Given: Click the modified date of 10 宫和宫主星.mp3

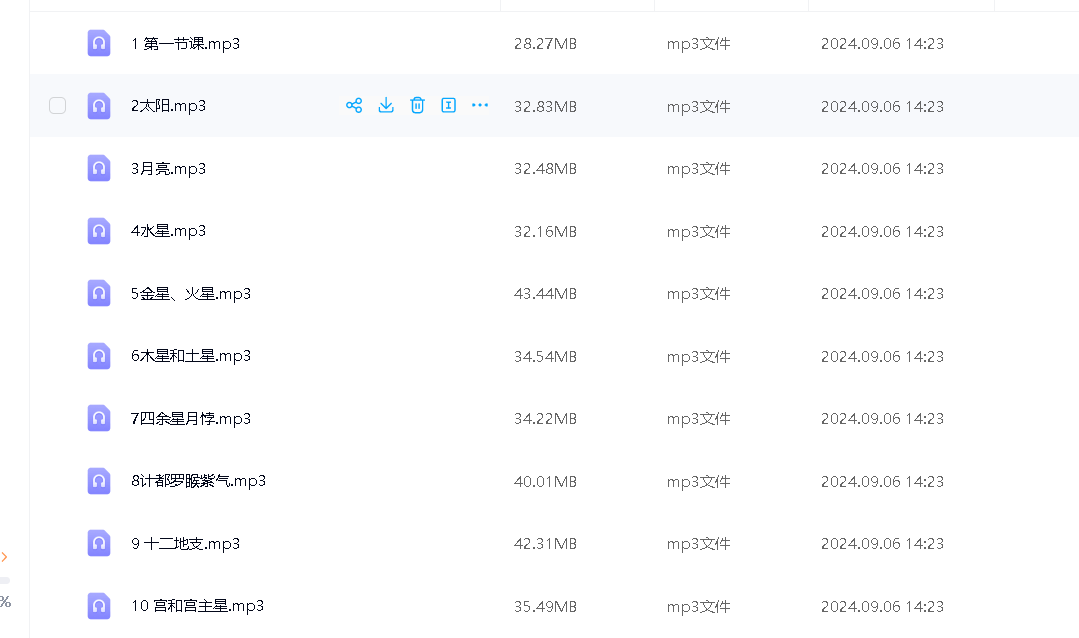Looking at the screenshot, I should click(882, 606).
